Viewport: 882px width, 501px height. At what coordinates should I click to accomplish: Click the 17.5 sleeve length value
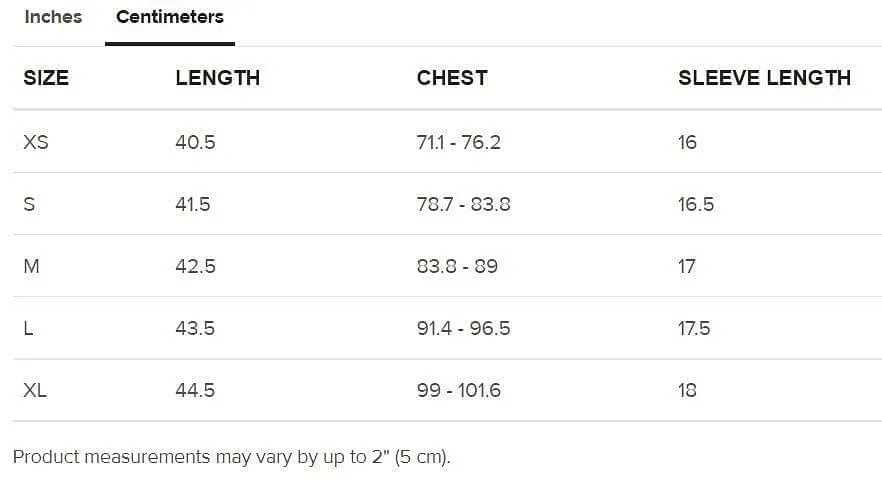pos(694,328)
